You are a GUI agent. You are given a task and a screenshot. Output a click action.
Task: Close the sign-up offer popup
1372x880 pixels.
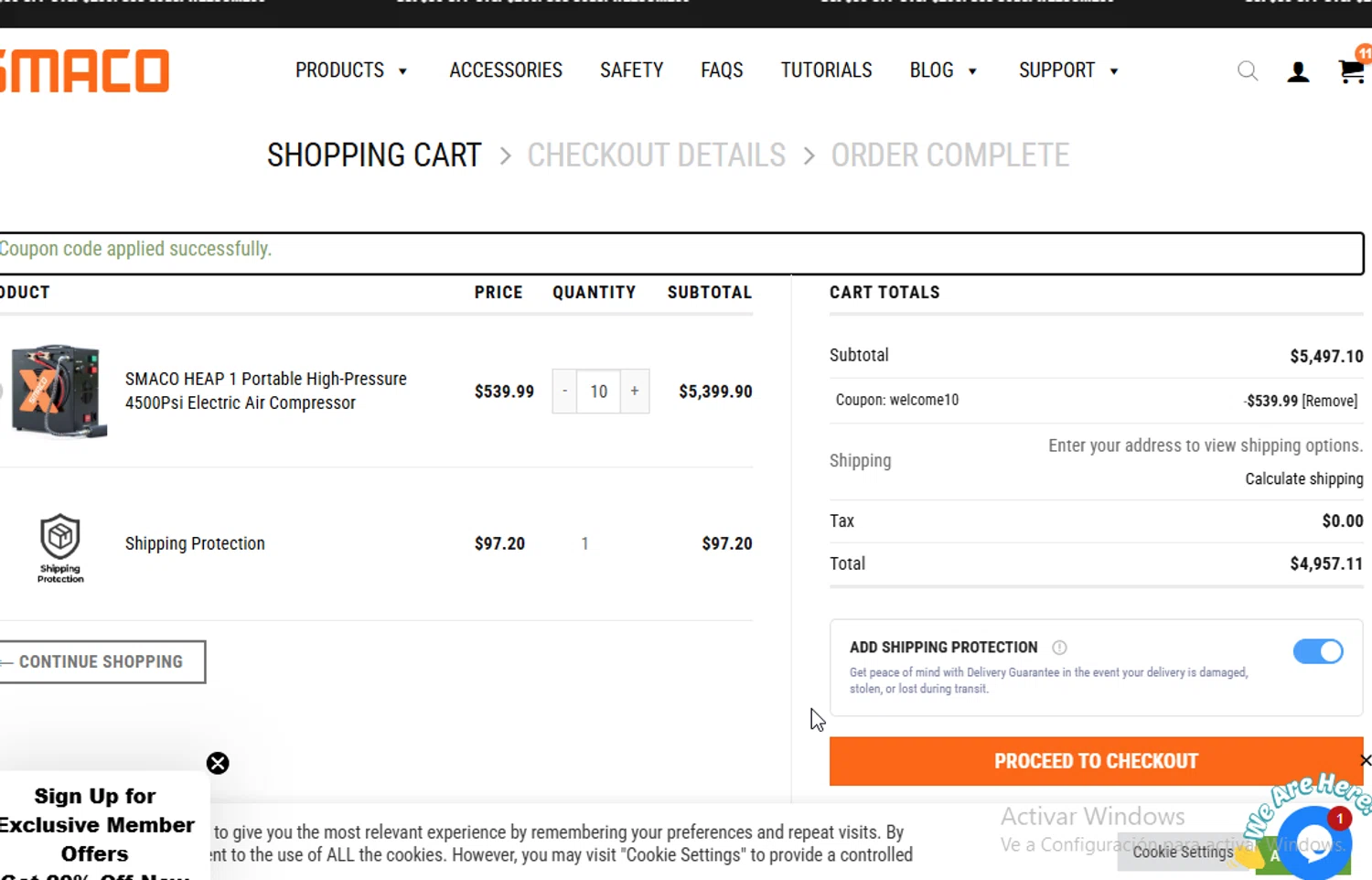click(x=218, y=763)
